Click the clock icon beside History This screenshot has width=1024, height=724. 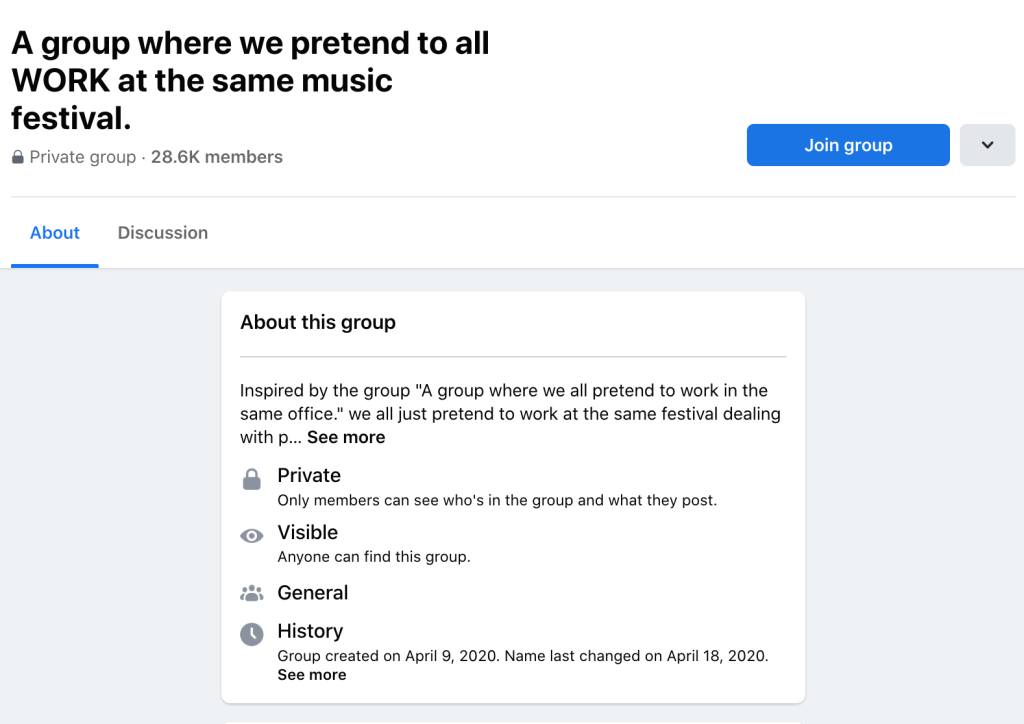[x=252, y=633]
